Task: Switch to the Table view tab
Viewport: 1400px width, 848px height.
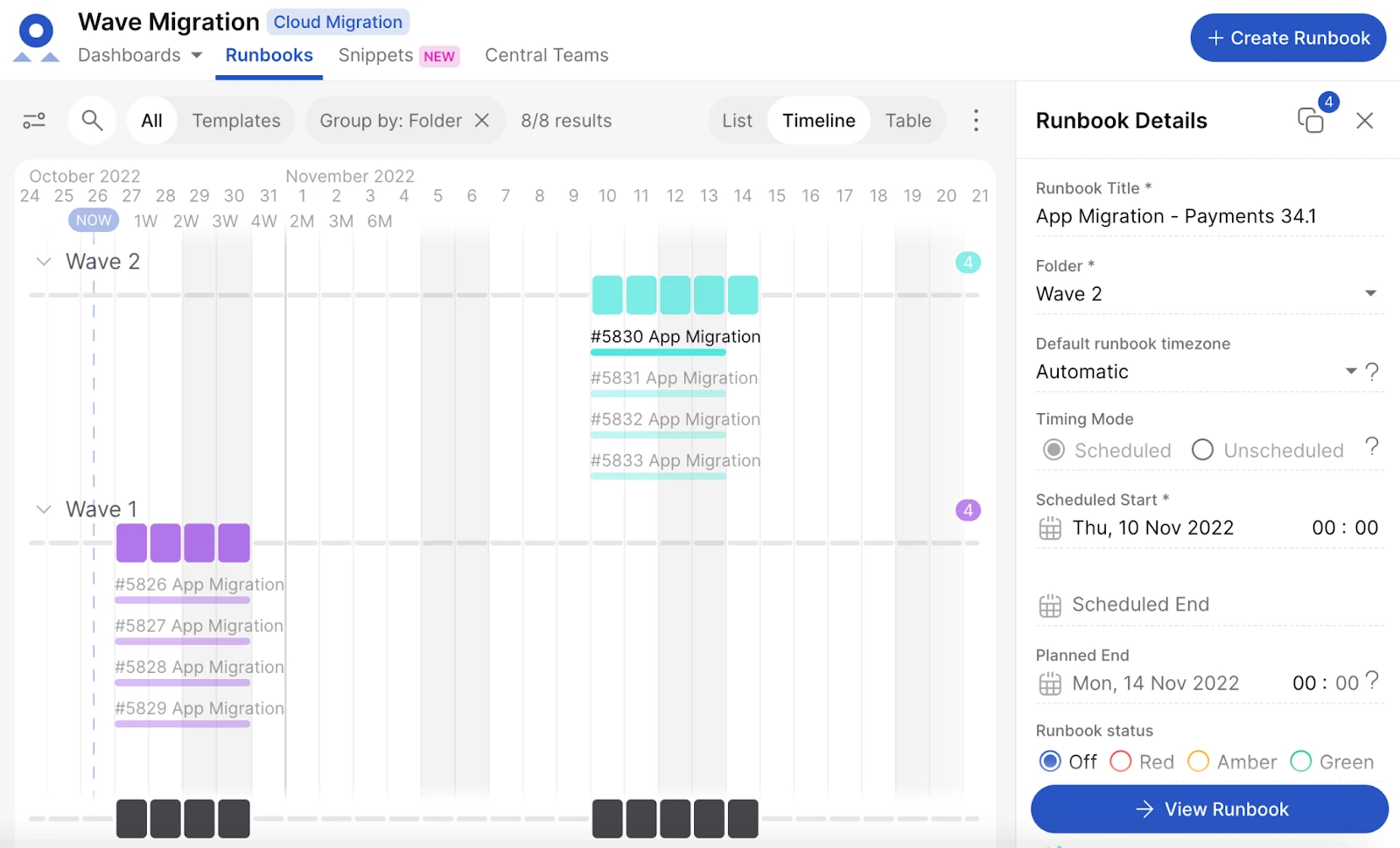Action: click(907, 120)
